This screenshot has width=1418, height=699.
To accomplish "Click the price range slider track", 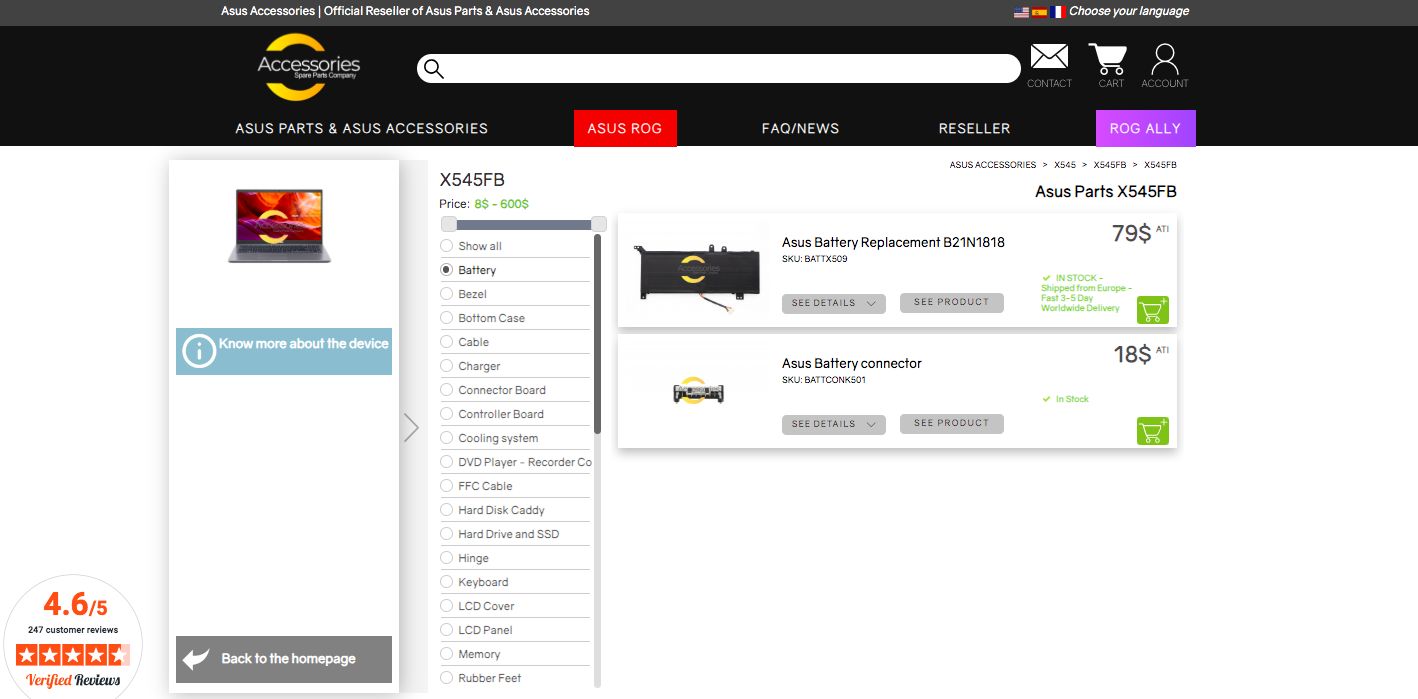I will coord(524,225).
